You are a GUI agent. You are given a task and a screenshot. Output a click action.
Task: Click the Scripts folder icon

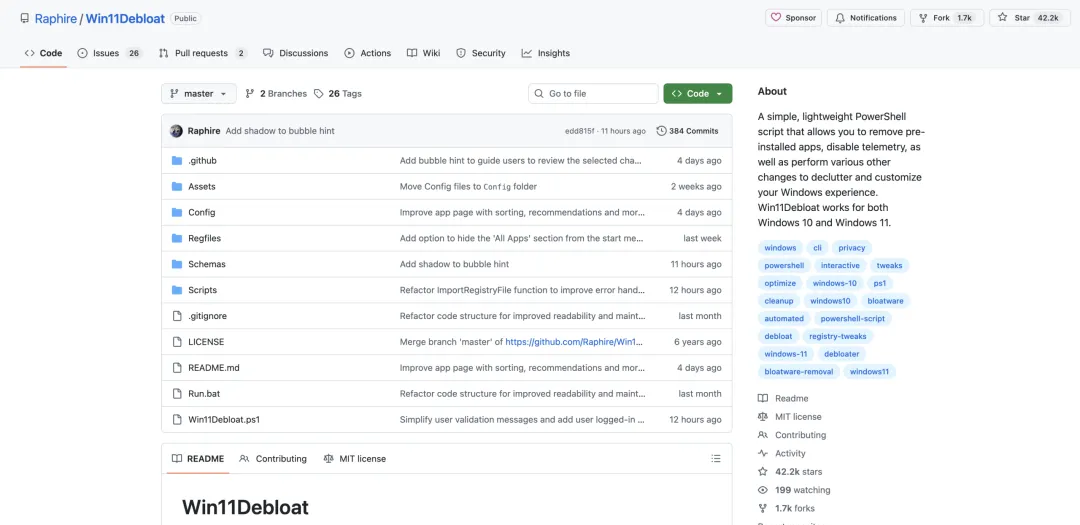tap(176, 290)
